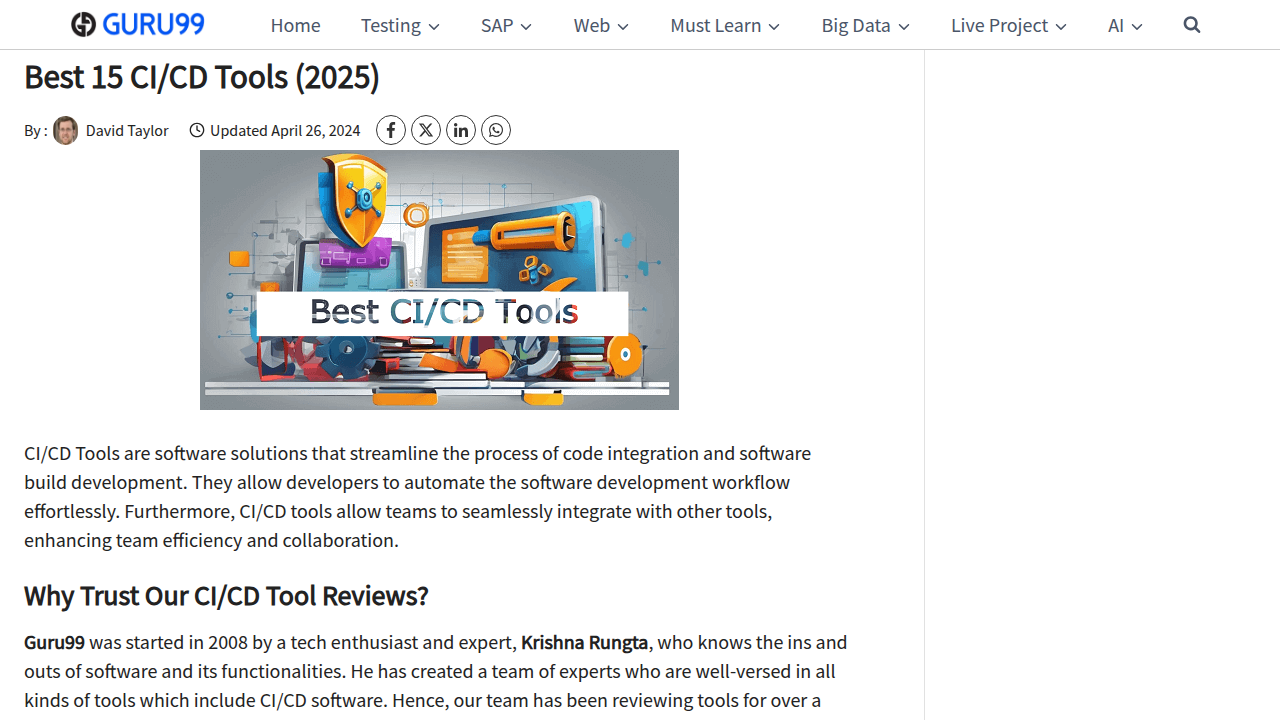This screenshot has width=1280, height=720.
Task: Click the bold 'Krishna Rungta' name
Action: click(x=585, y=642)
